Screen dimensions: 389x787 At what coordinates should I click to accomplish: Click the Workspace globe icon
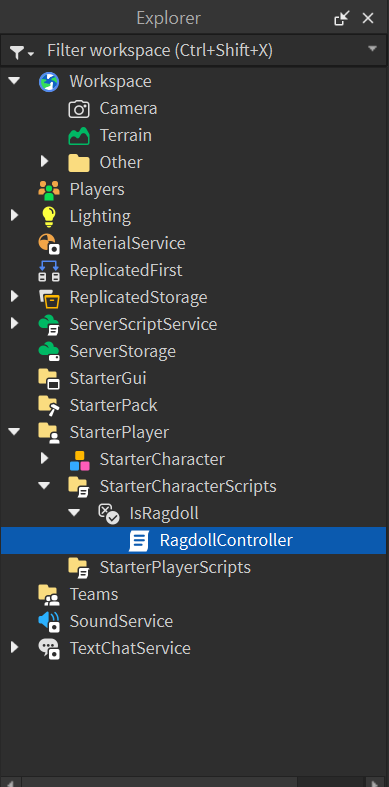[x=49, y=81]
